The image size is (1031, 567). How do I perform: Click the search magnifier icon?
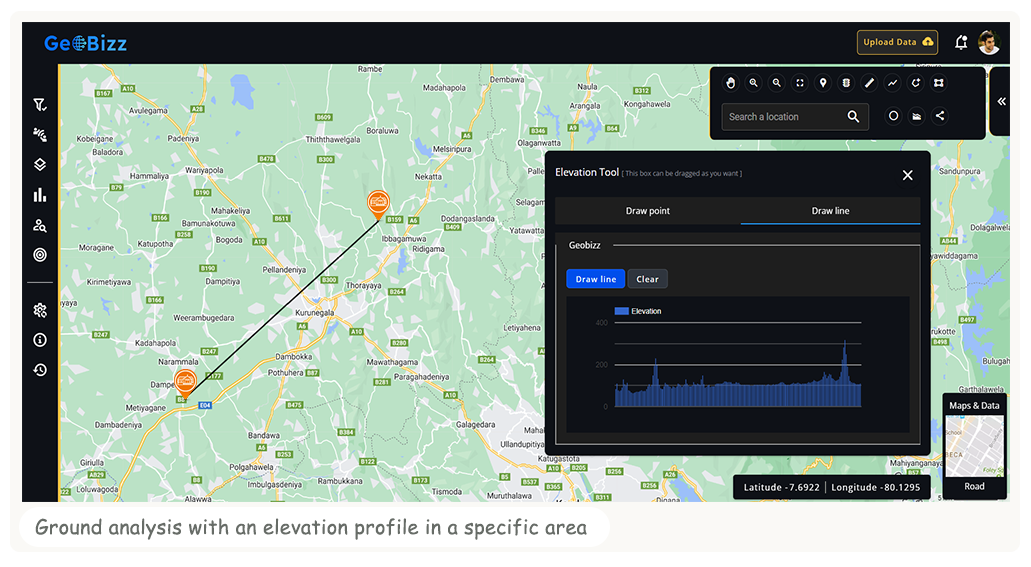[853, 116]
